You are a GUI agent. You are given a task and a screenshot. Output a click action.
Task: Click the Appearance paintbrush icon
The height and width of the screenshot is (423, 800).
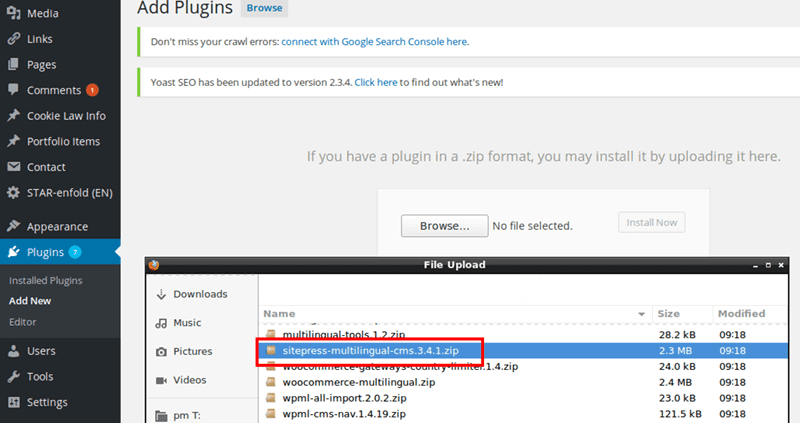click(x=14, y=227)
